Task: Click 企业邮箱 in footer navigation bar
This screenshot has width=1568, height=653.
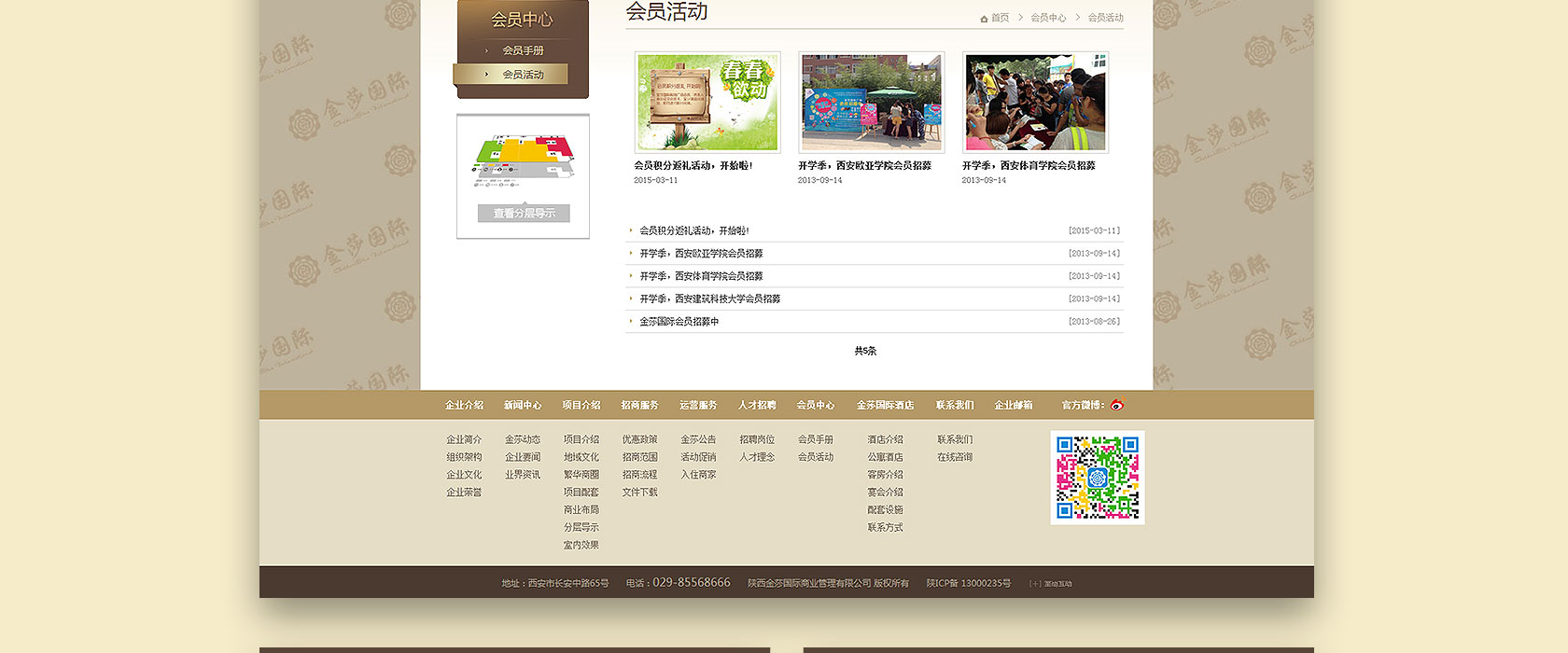Action: (1013, 406)
